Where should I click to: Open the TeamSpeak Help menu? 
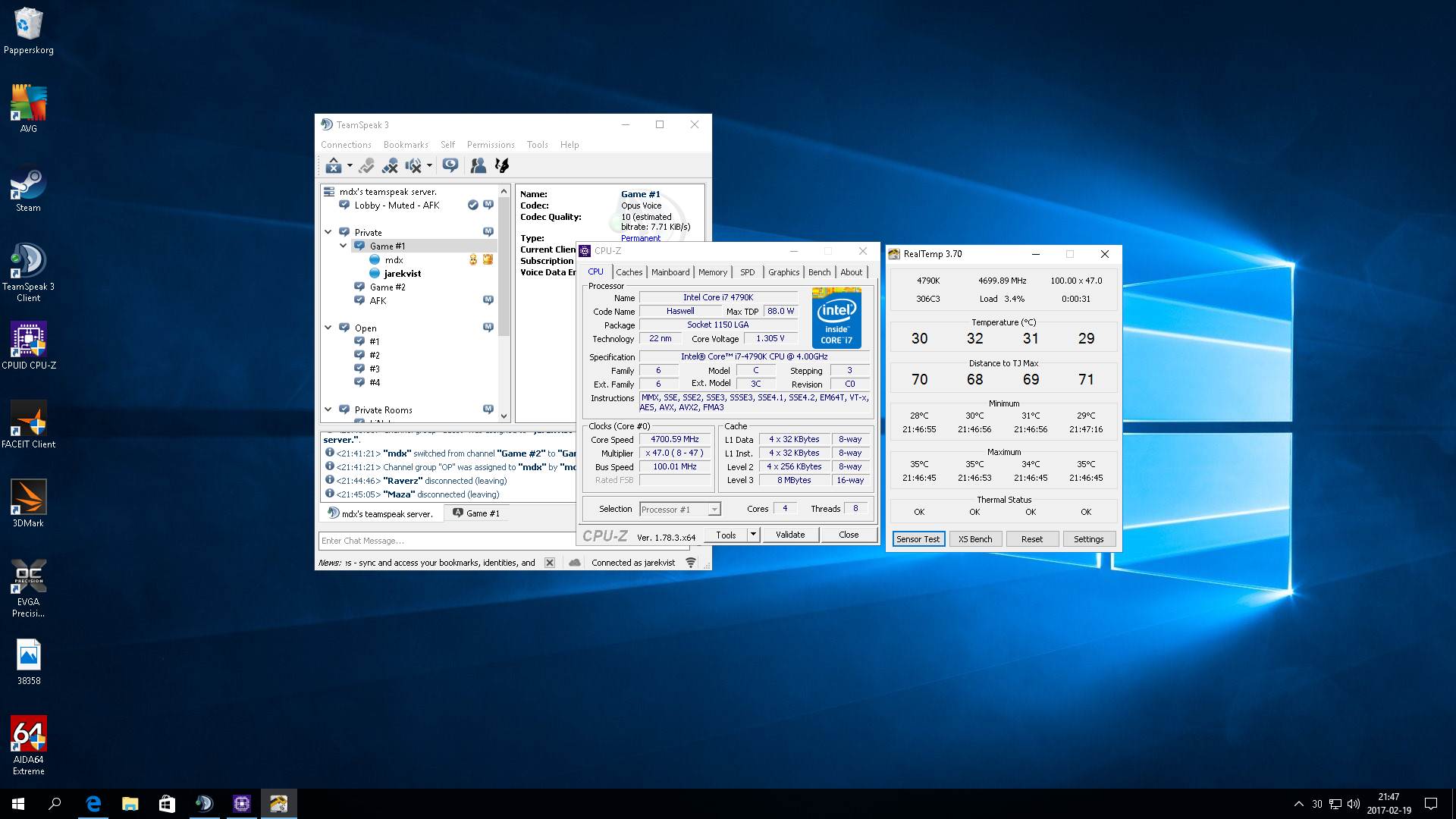[x=570, y=145]
